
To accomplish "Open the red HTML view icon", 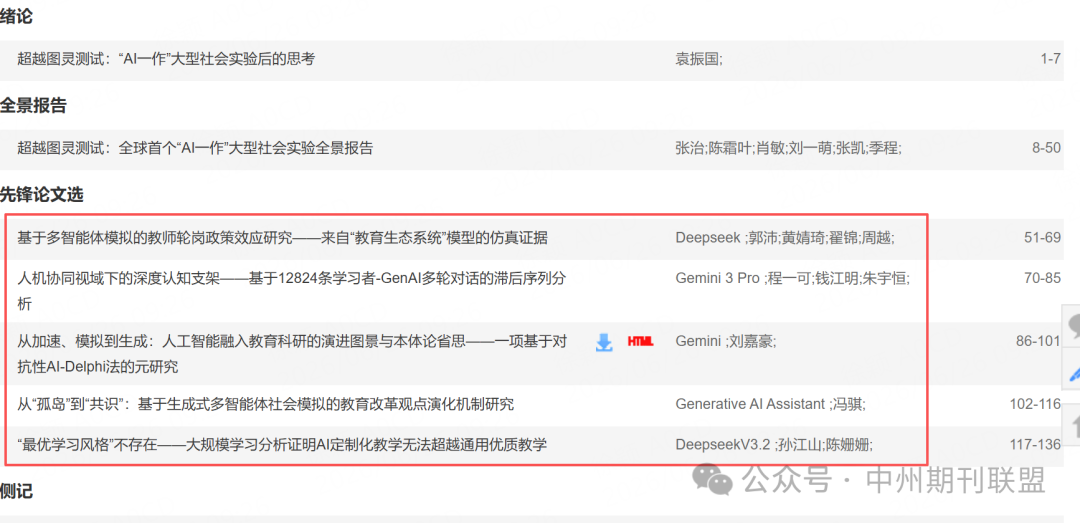I will pyautogui.click(x=640, y=341).
